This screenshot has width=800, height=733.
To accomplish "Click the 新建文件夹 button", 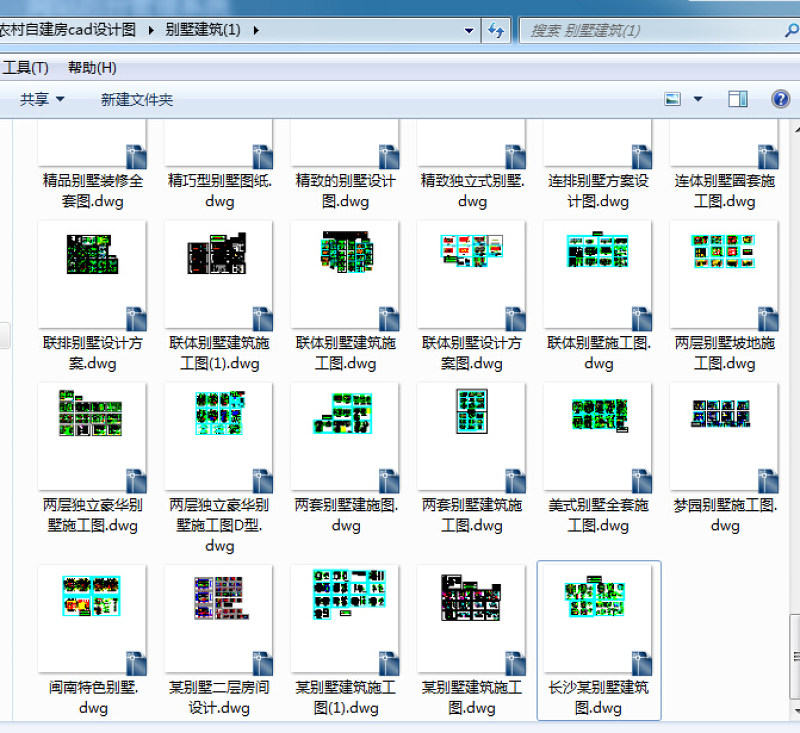I will tap(137, 99).
